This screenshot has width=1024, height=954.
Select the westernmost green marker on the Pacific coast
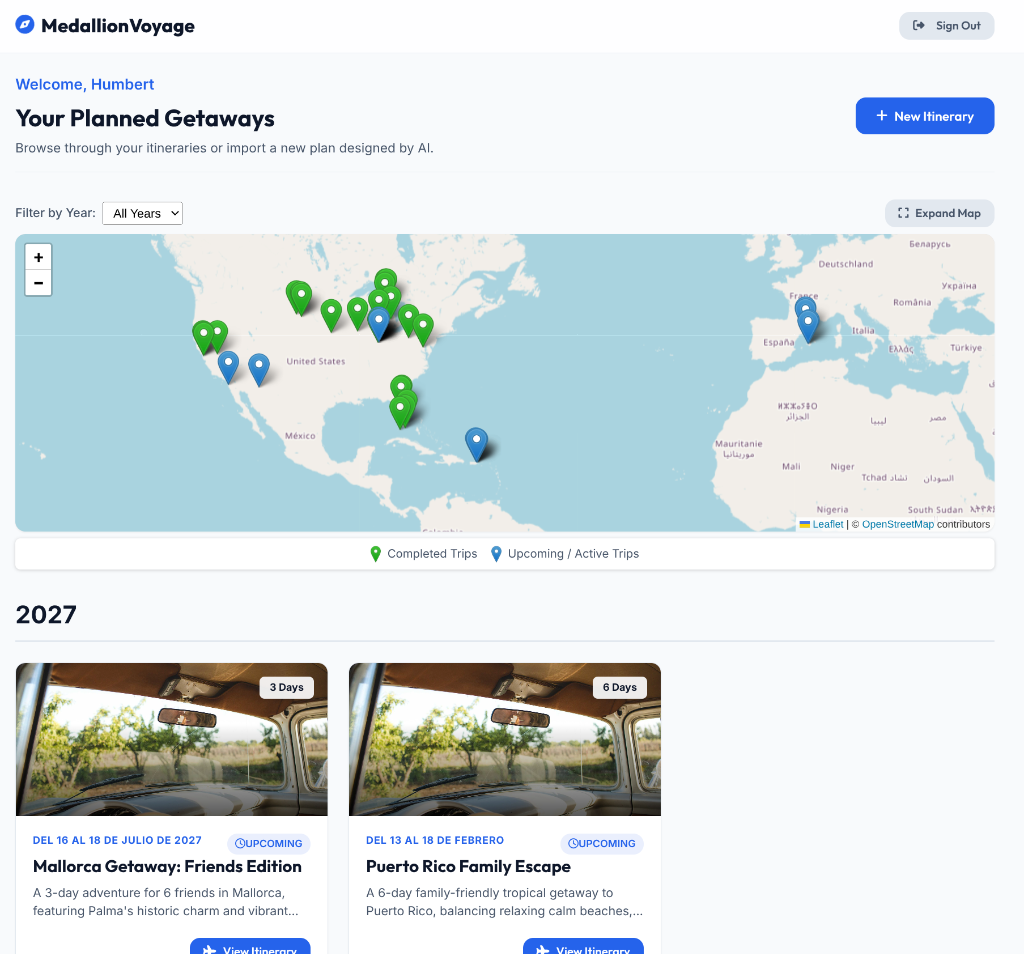point(204,338)
